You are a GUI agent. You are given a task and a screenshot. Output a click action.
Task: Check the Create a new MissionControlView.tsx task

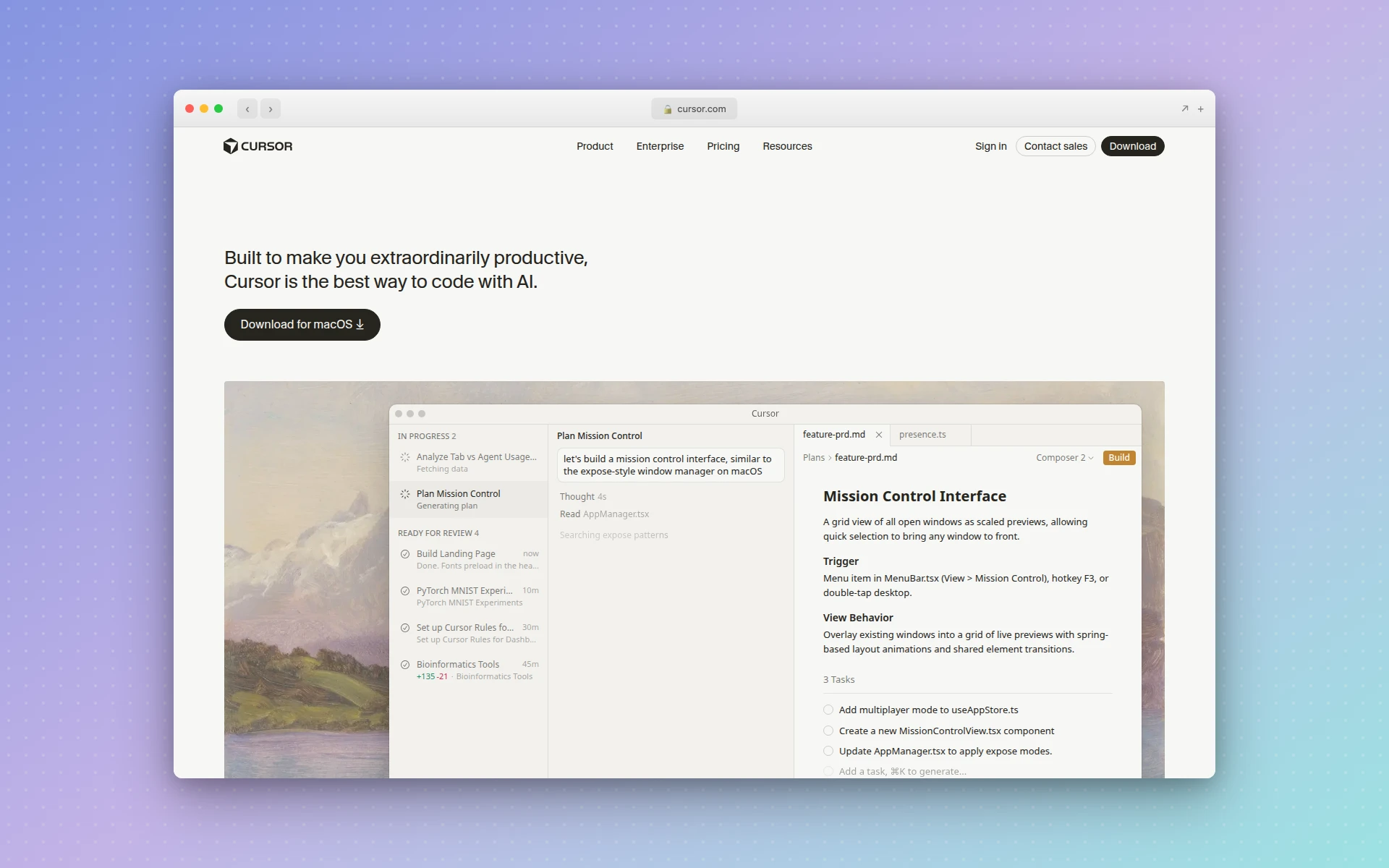coord(828,731)
